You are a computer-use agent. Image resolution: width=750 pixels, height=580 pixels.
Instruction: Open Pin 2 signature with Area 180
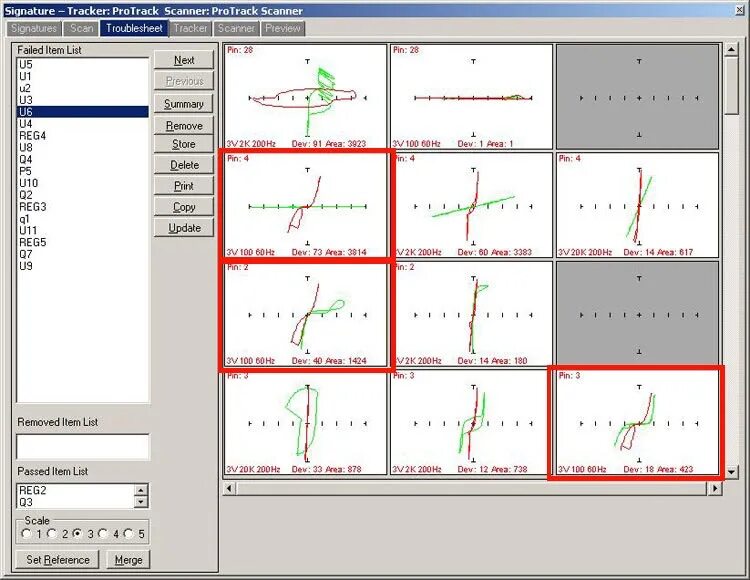coord(471,314)
